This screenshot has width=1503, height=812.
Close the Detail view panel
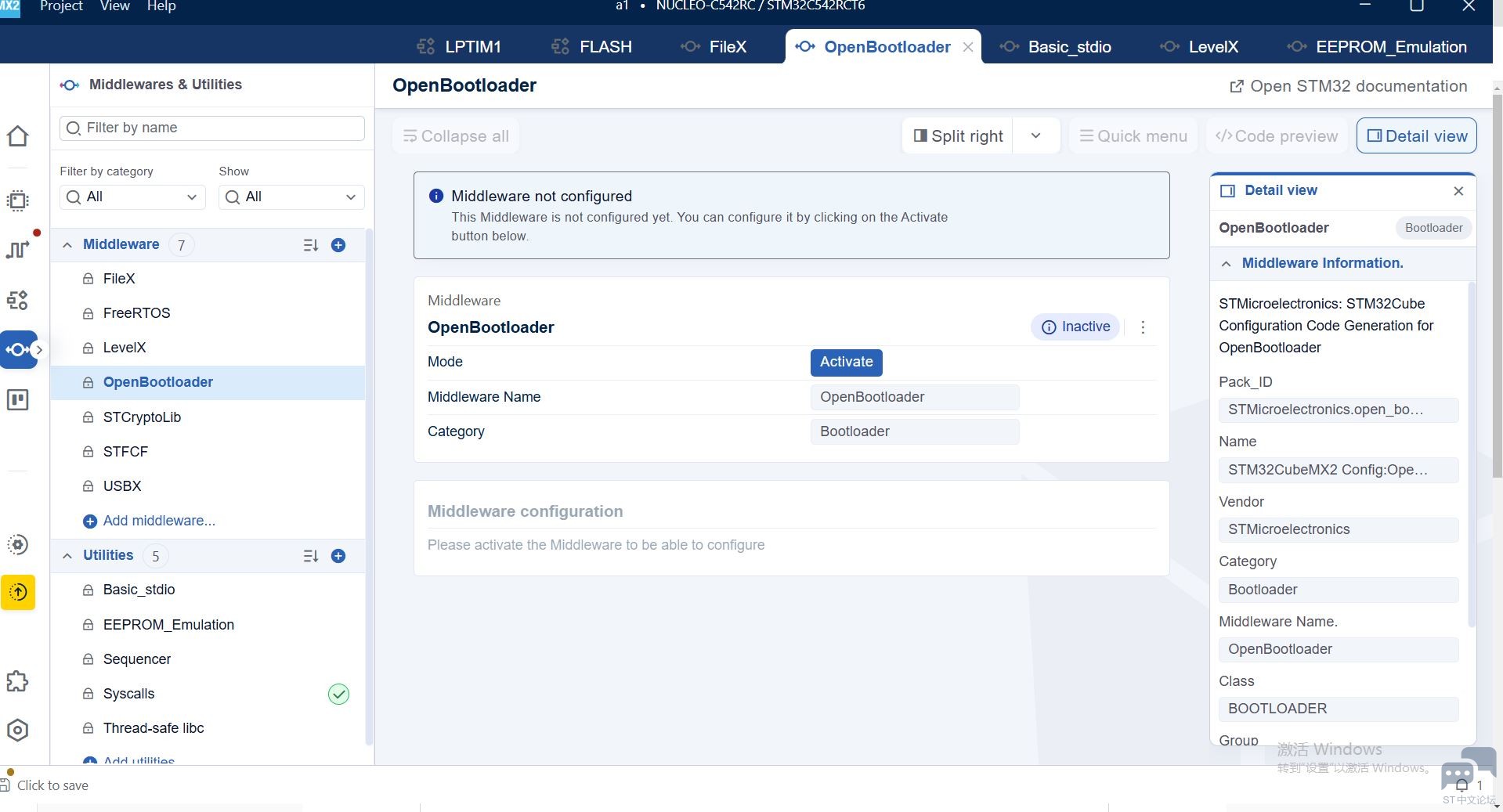click(x=1458, y=191)
